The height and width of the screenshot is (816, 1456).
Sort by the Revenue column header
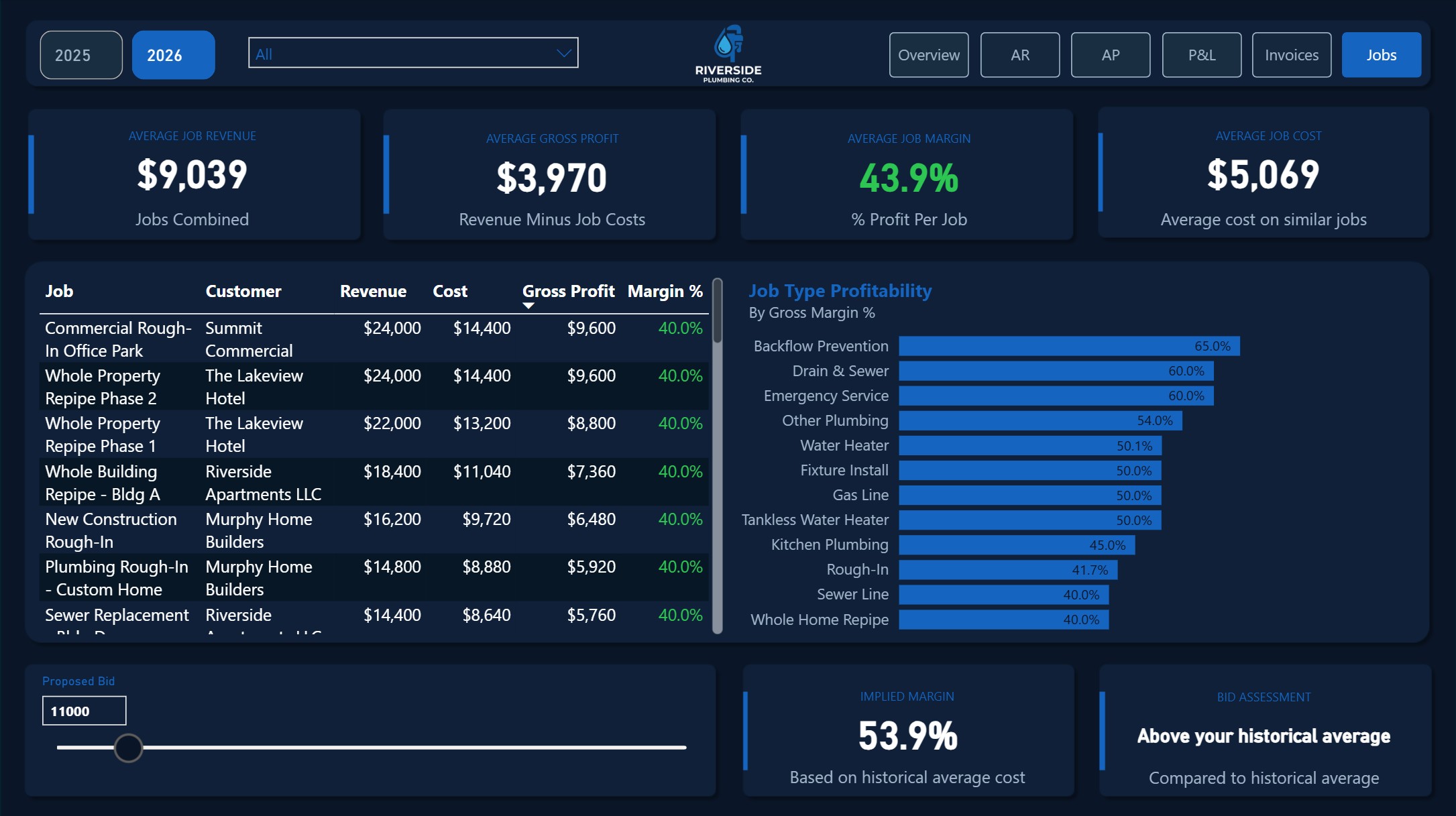373,291
